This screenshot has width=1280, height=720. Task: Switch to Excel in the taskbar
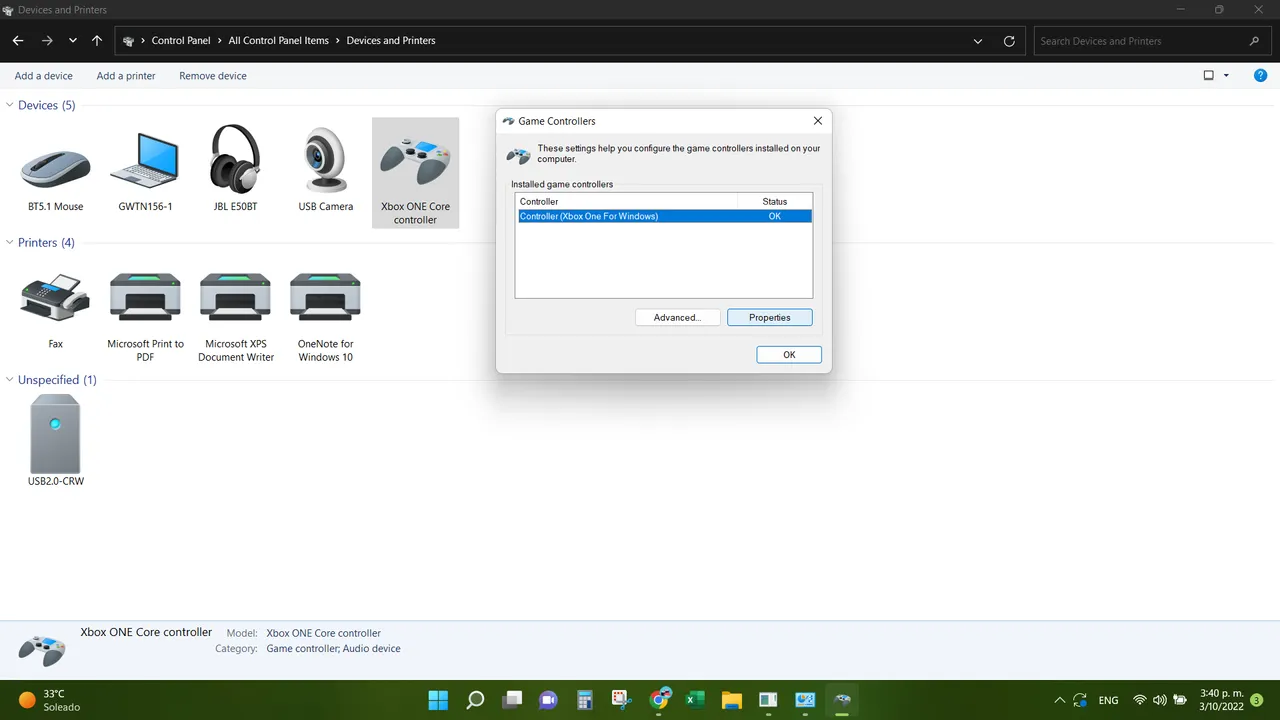(x=695, y=700)
